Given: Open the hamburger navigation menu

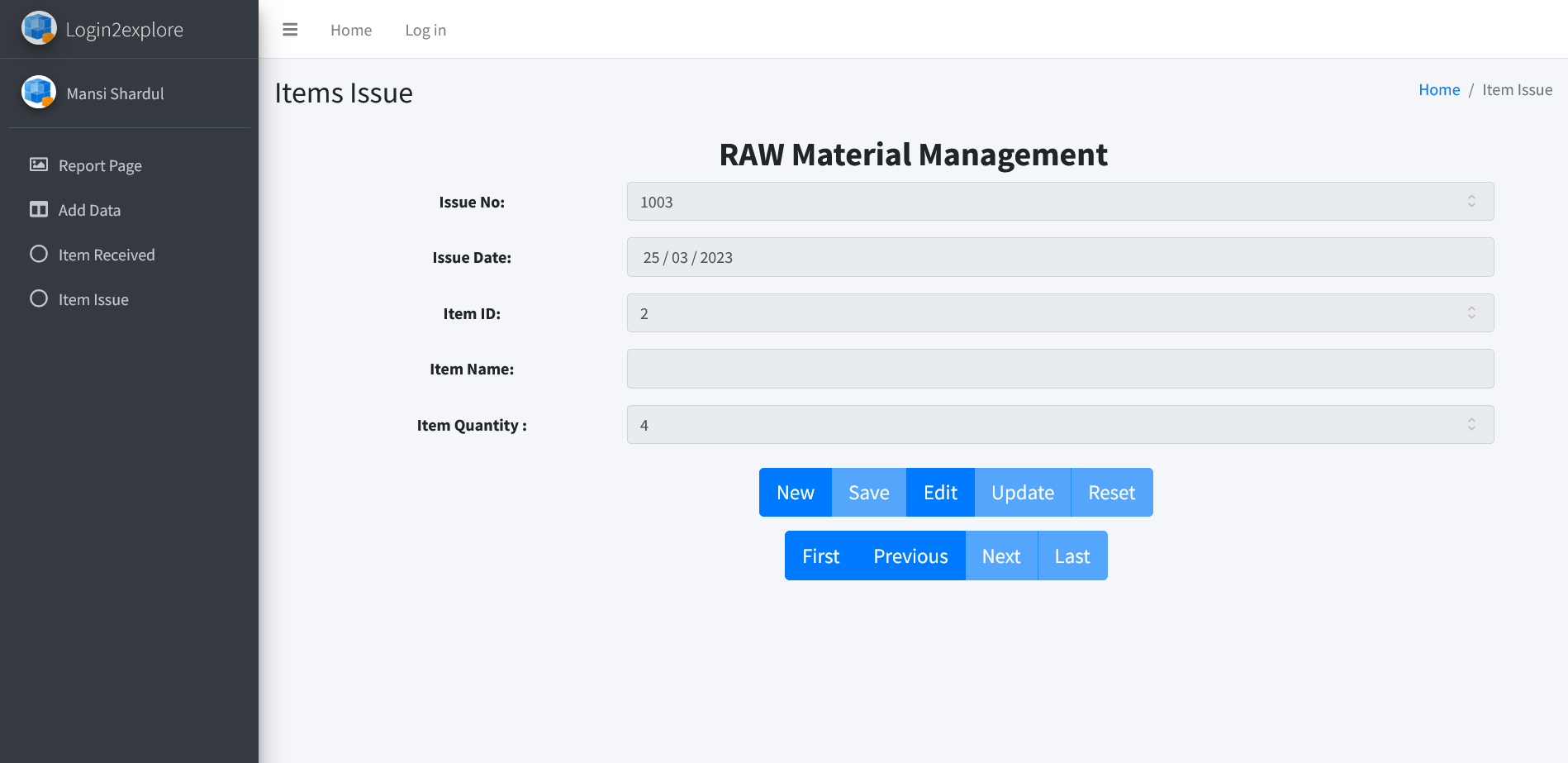Looking at the screenshot, I should 290,29.
